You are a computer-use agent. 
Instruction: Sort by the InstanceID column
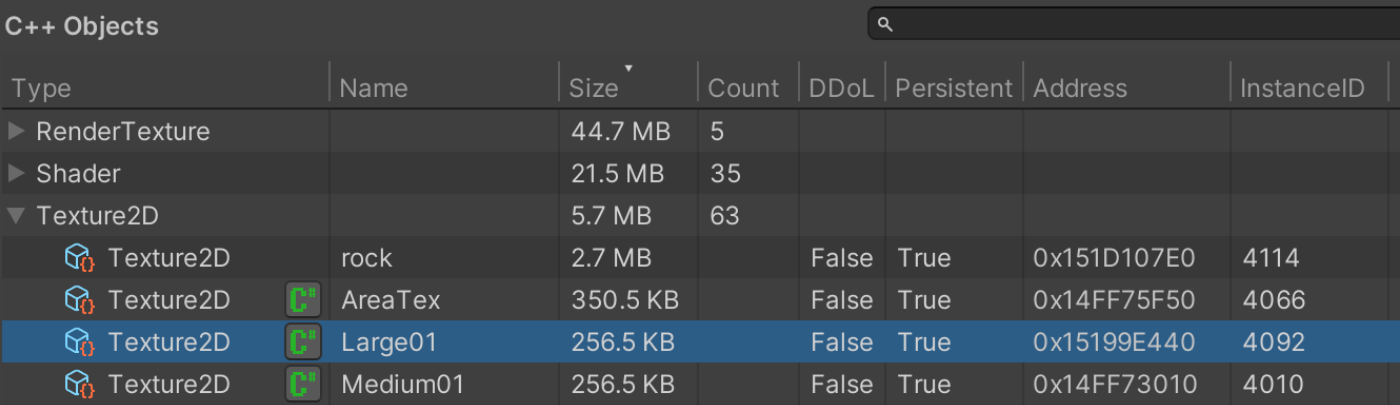(1302, 88)
